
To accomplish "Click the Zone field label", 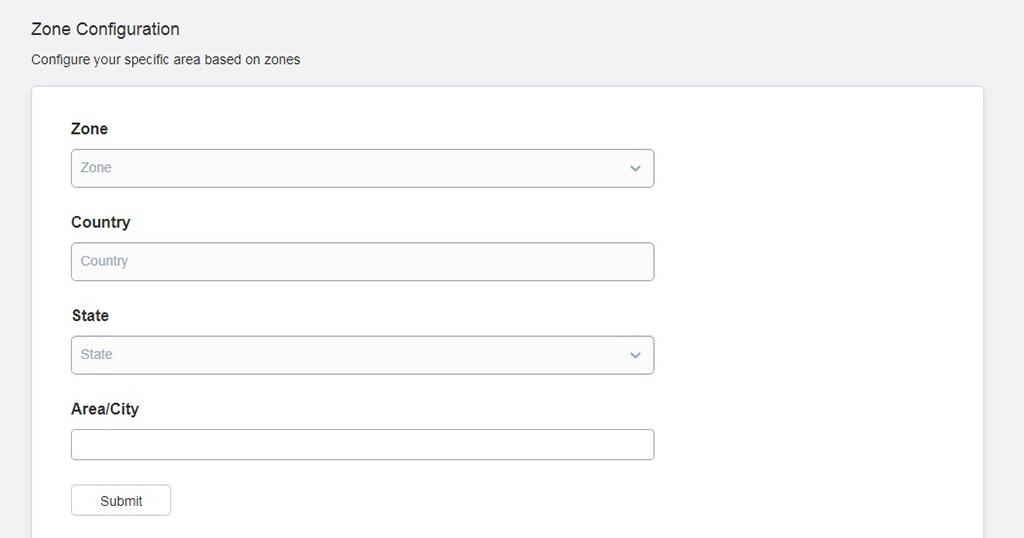I will [x=89, y=129].
